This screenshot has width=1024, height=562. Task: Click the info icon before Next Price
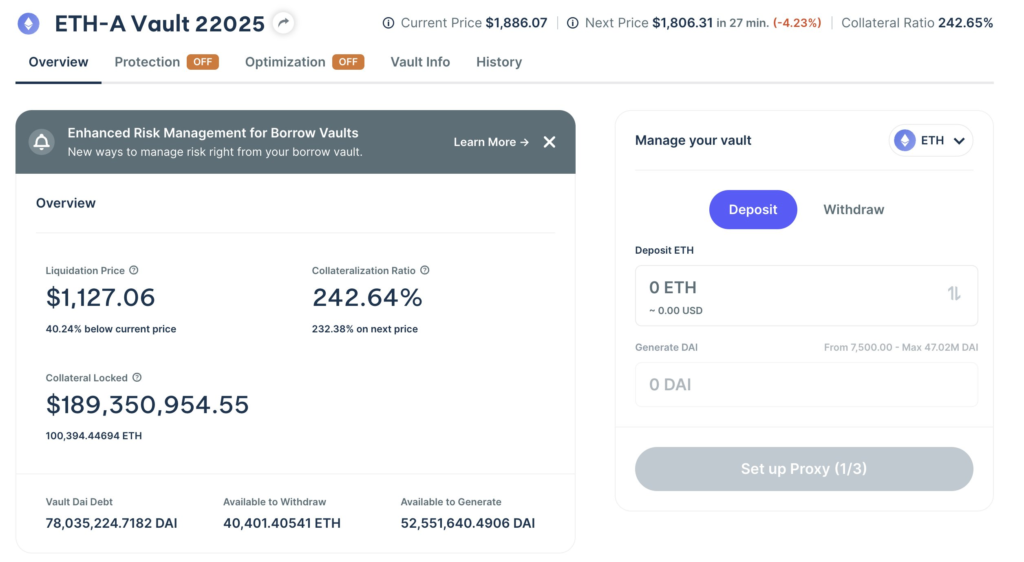572,23
